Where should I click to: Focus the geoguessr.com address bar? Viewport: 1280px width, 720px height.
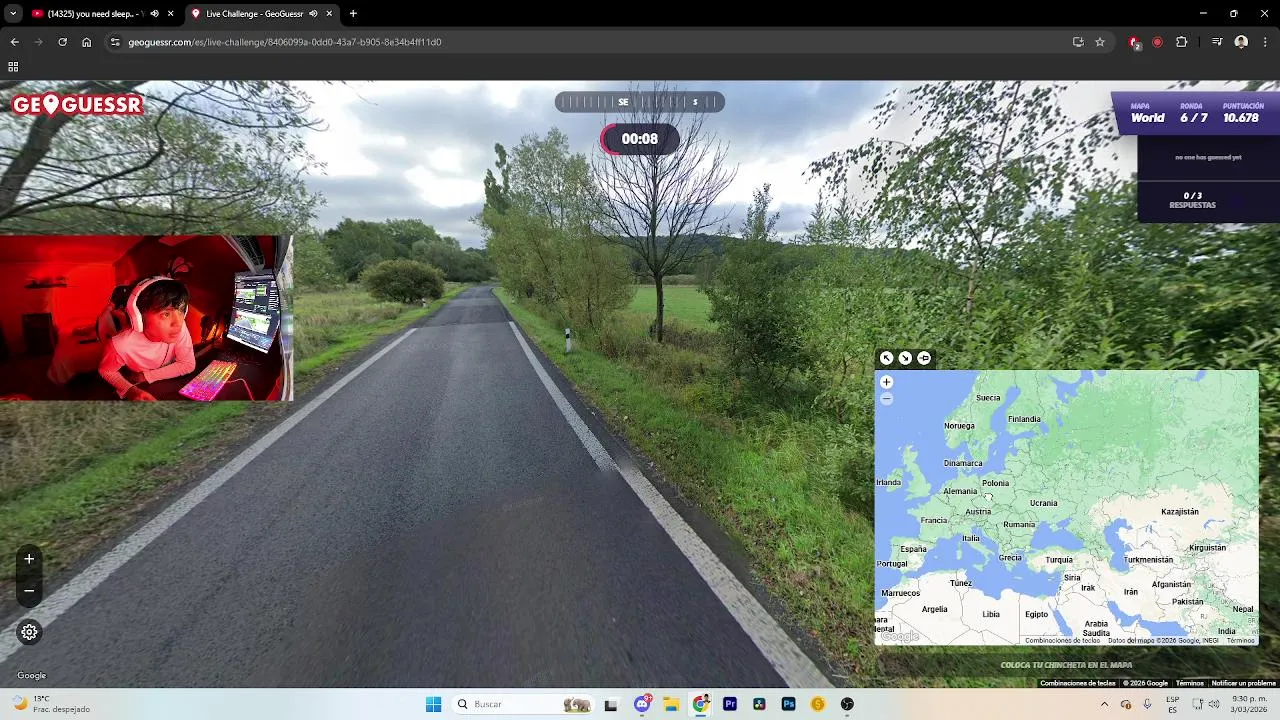point(590,42)
